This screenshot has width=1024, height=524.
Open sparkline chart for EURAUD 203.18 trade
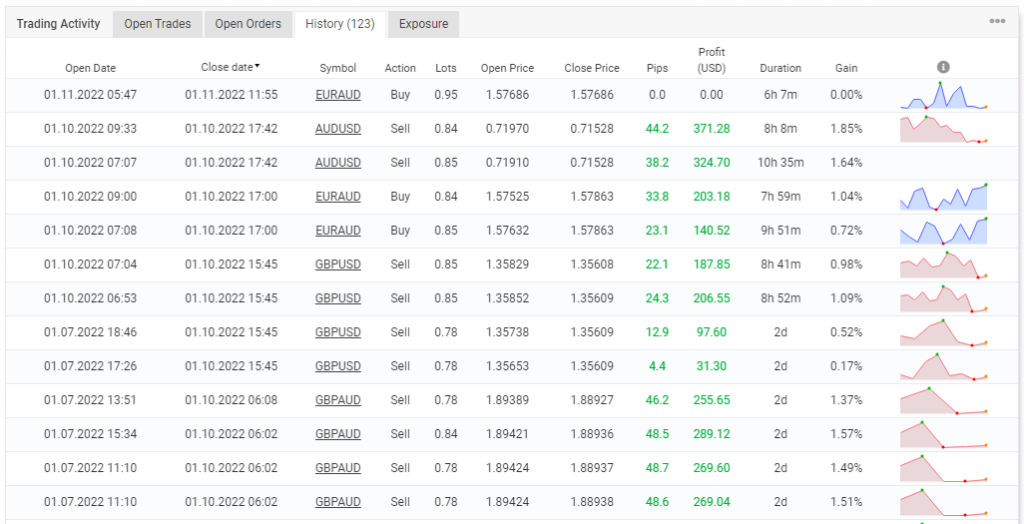[944, 197]
